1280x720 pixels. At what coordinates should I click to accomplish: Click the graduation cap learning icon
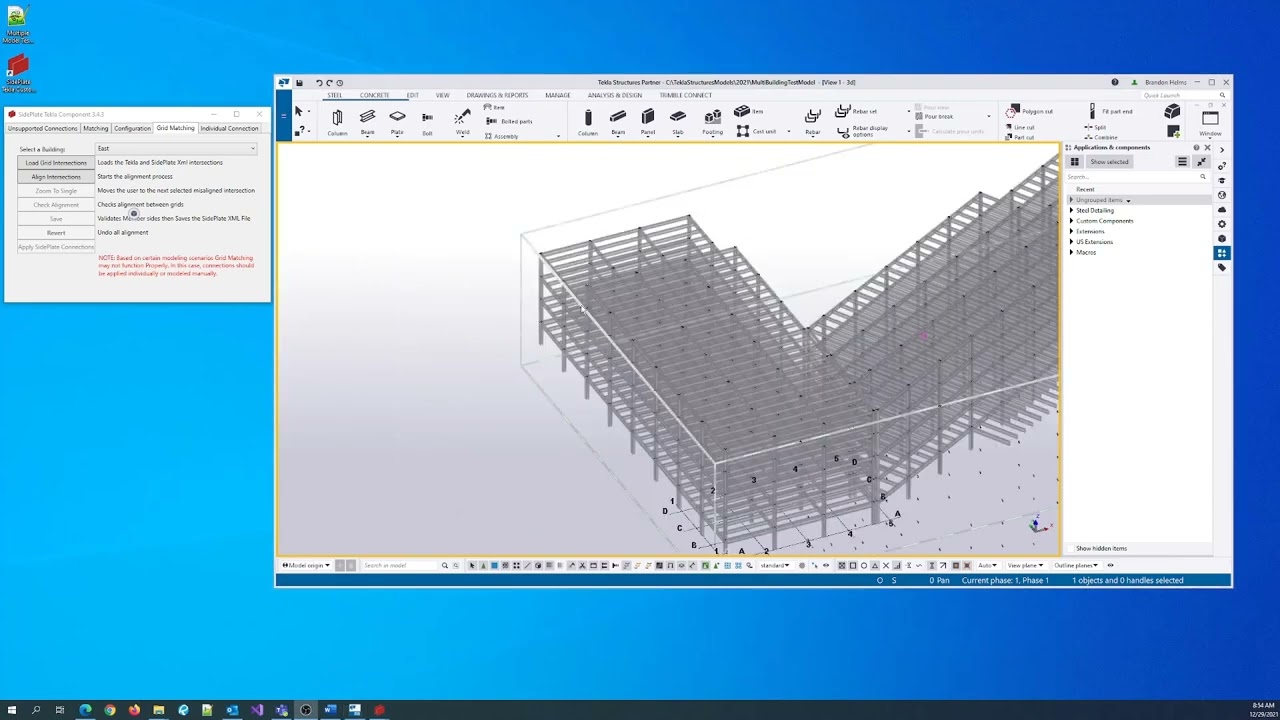1222,181
